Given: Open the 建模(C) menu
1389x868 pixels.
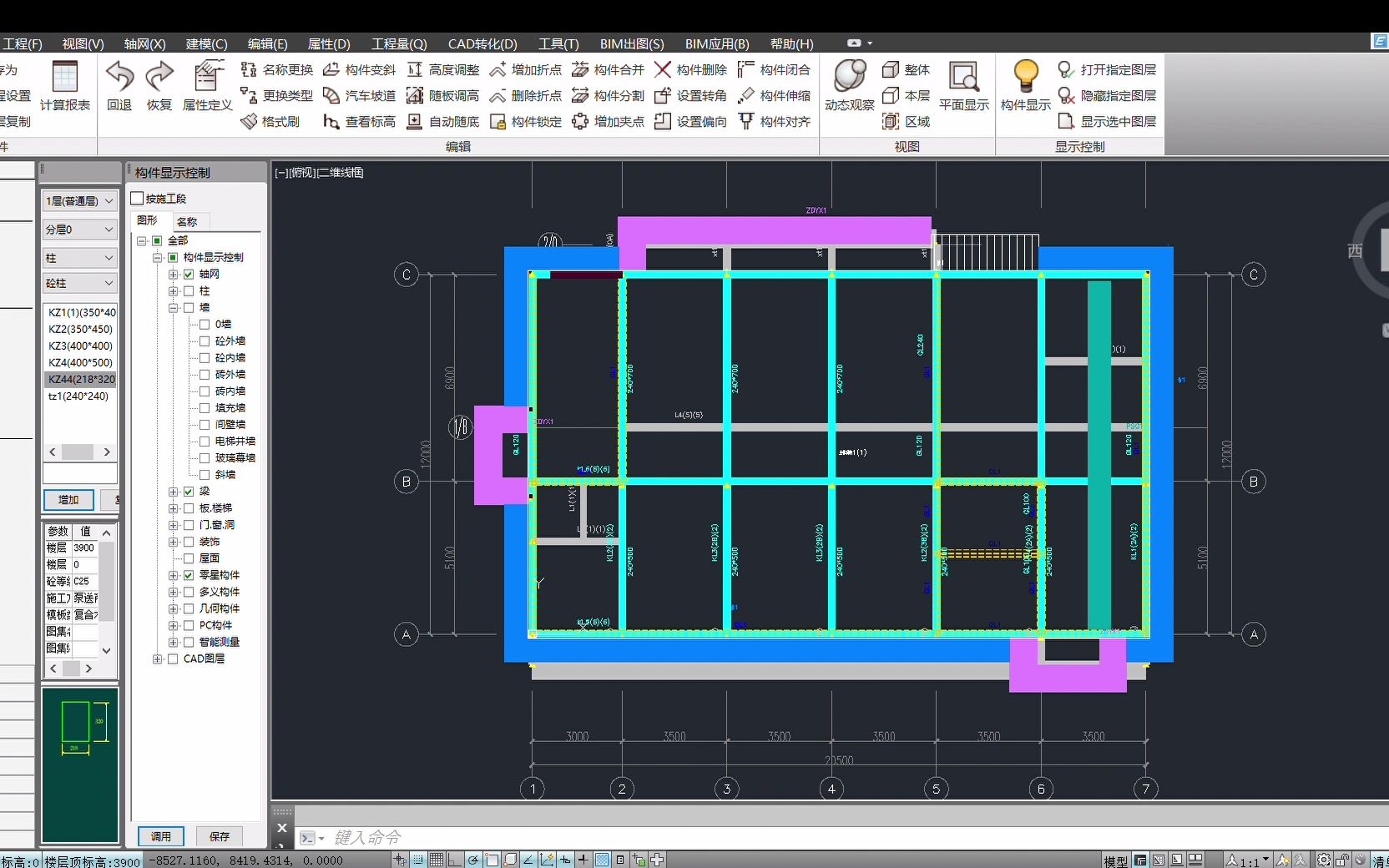Looking at the screenshot, I should 206,43.
